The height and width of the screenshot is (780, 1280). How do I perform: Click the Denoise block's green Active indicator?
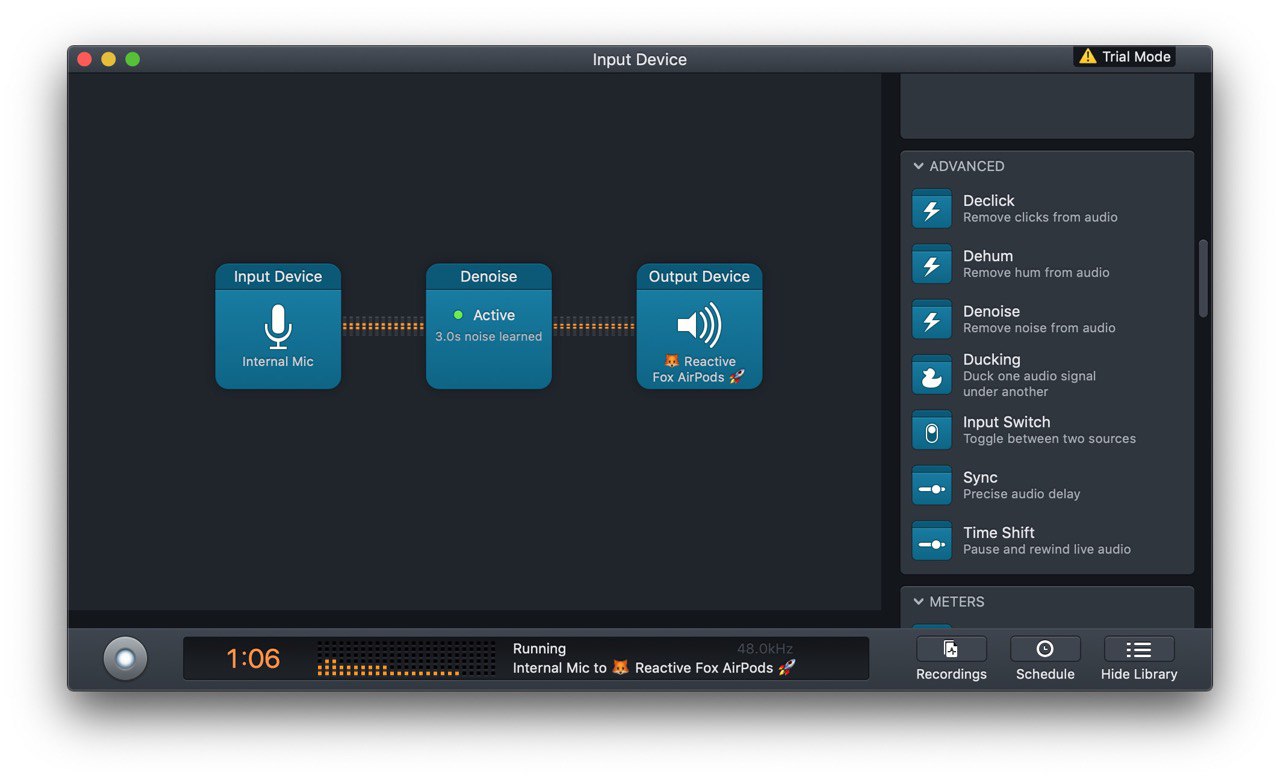[458, 315]
